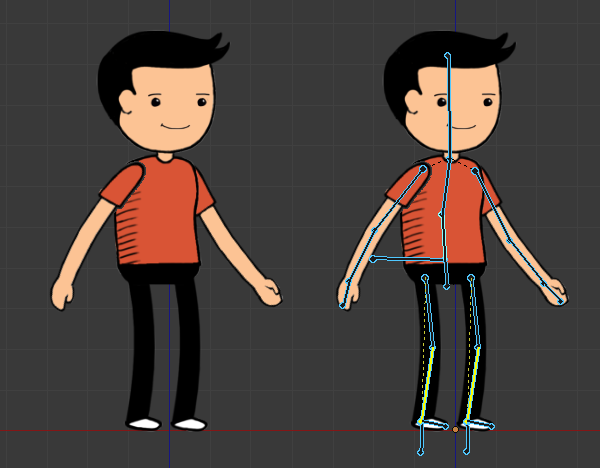Screen dimensions: 600x468
Task: Click the hand bone tip at screen-left rigged hand
Action: pyautogui.click(x=343, y=305)
